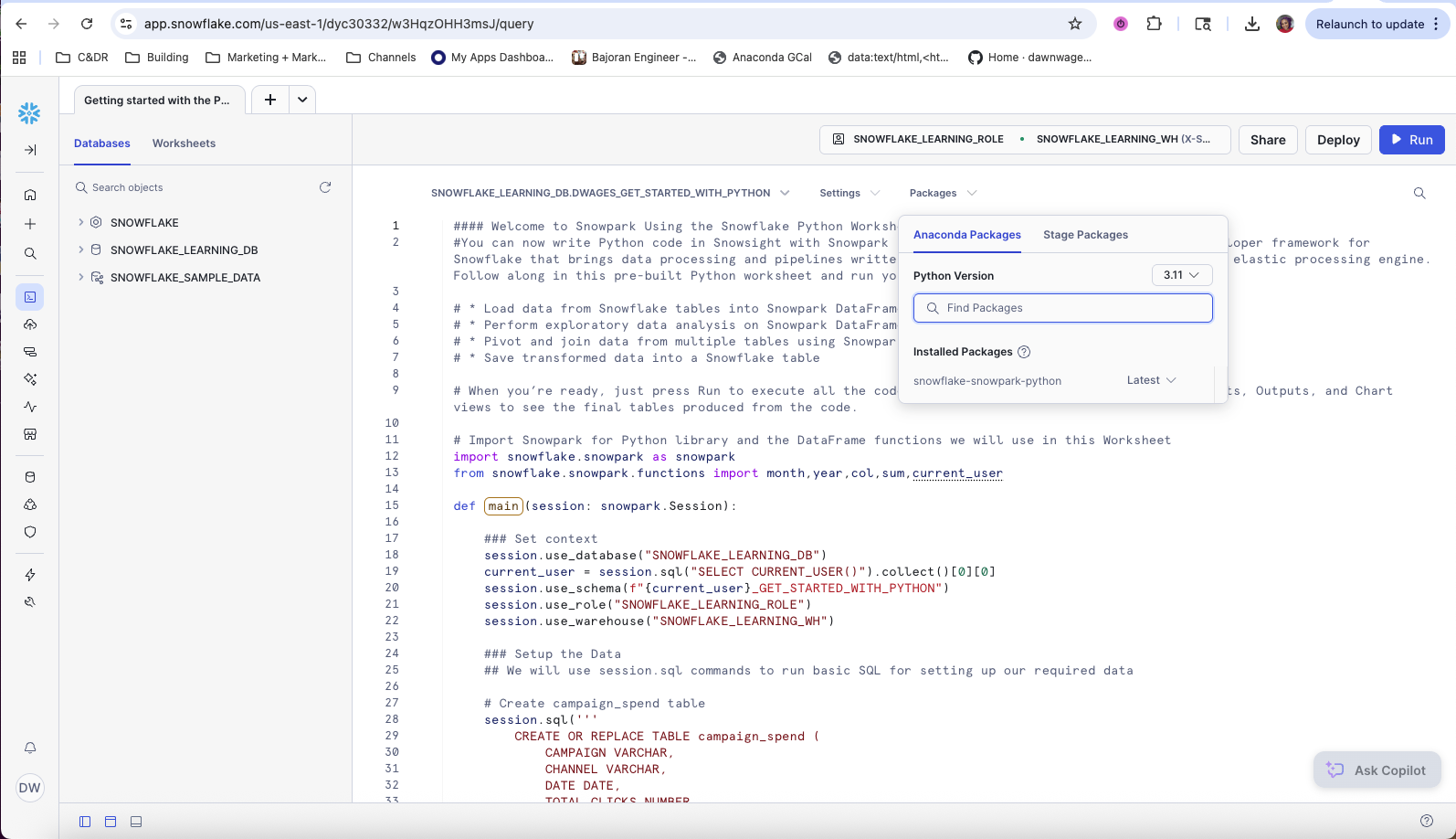
Task: Open notifications bell icon
Action: pos(30,748)
